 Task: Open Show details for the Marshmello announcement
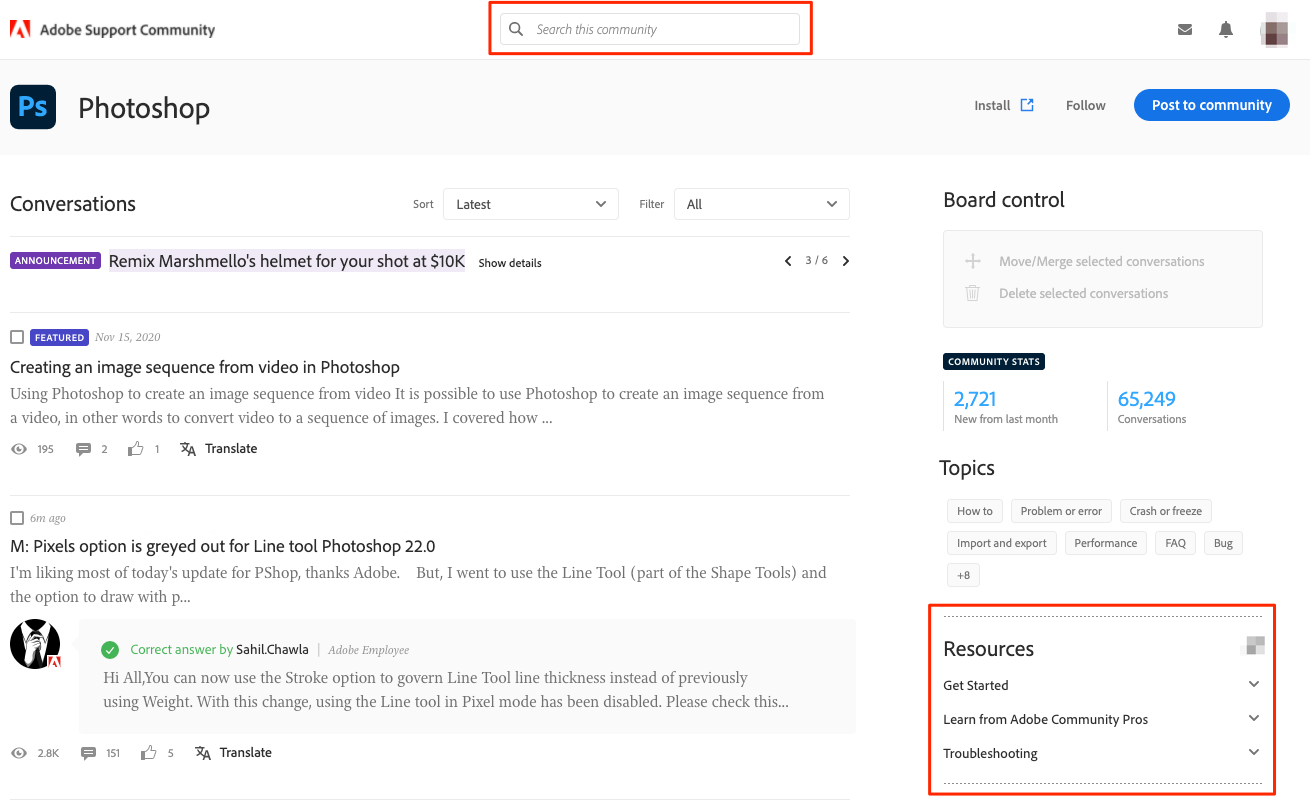tap(509, 262)
